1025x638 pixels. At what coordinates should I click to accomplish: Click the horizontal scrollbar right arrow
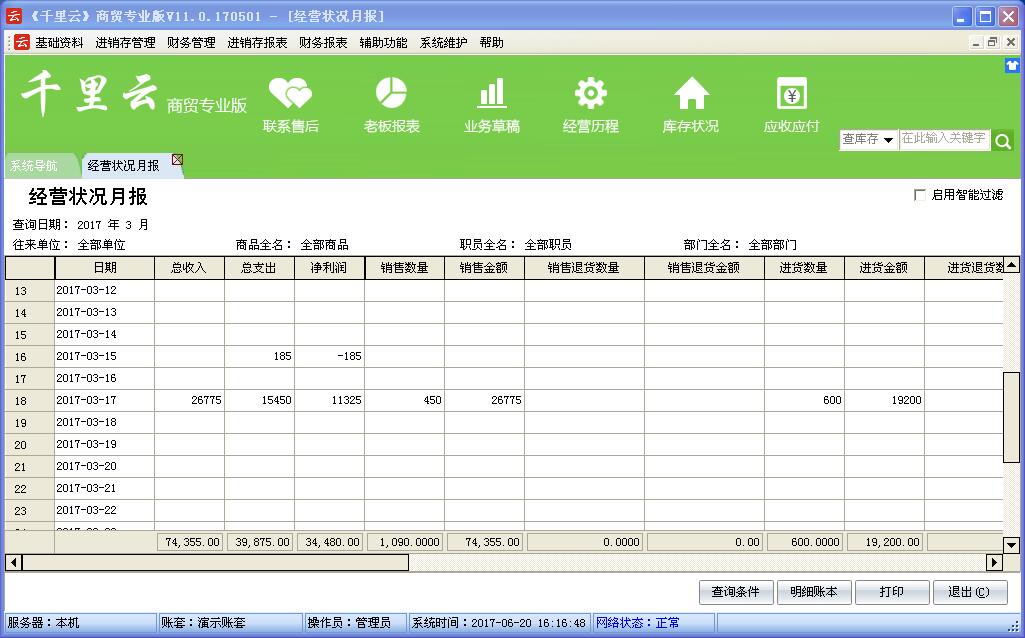click(994, 562)
